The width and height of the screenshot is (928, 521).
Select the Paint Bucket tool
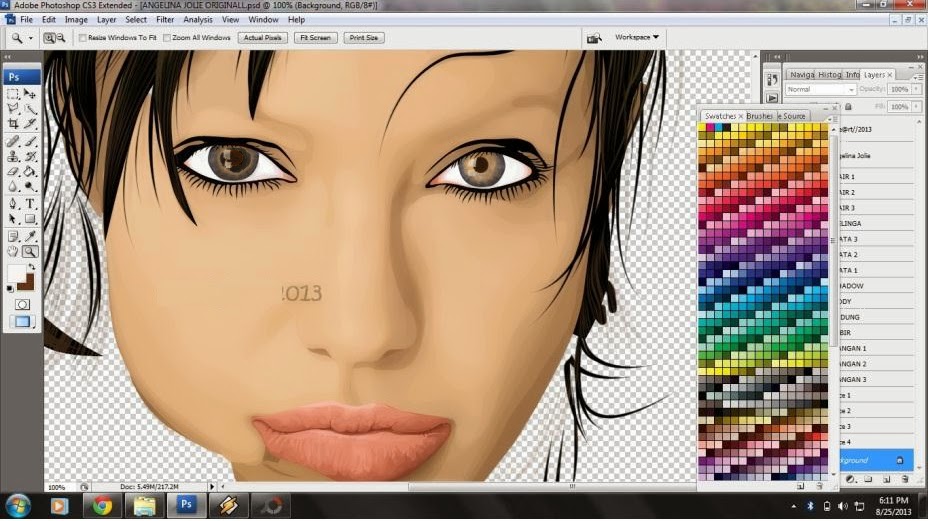pos(30,172)
